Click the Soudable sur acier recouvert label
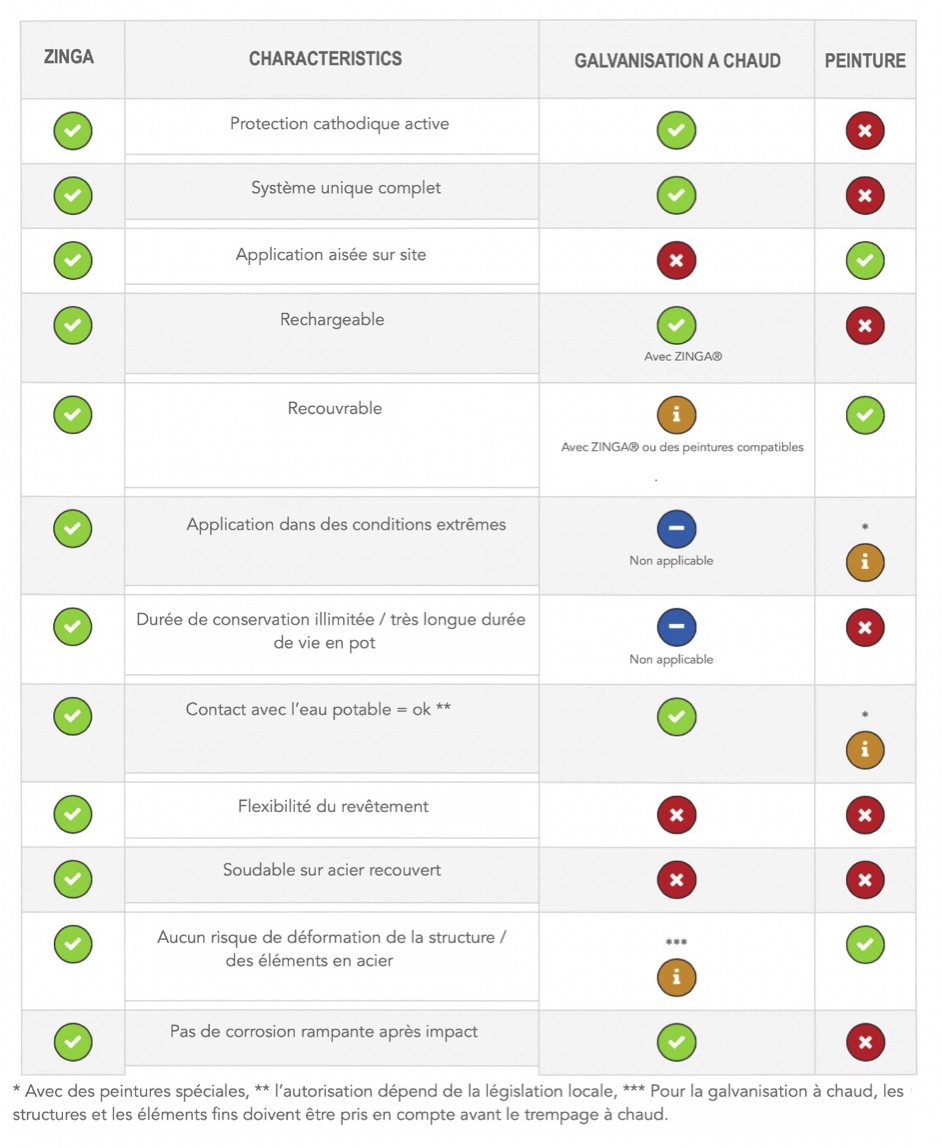This screenshot has width=942, height=1148. [332, 870]
